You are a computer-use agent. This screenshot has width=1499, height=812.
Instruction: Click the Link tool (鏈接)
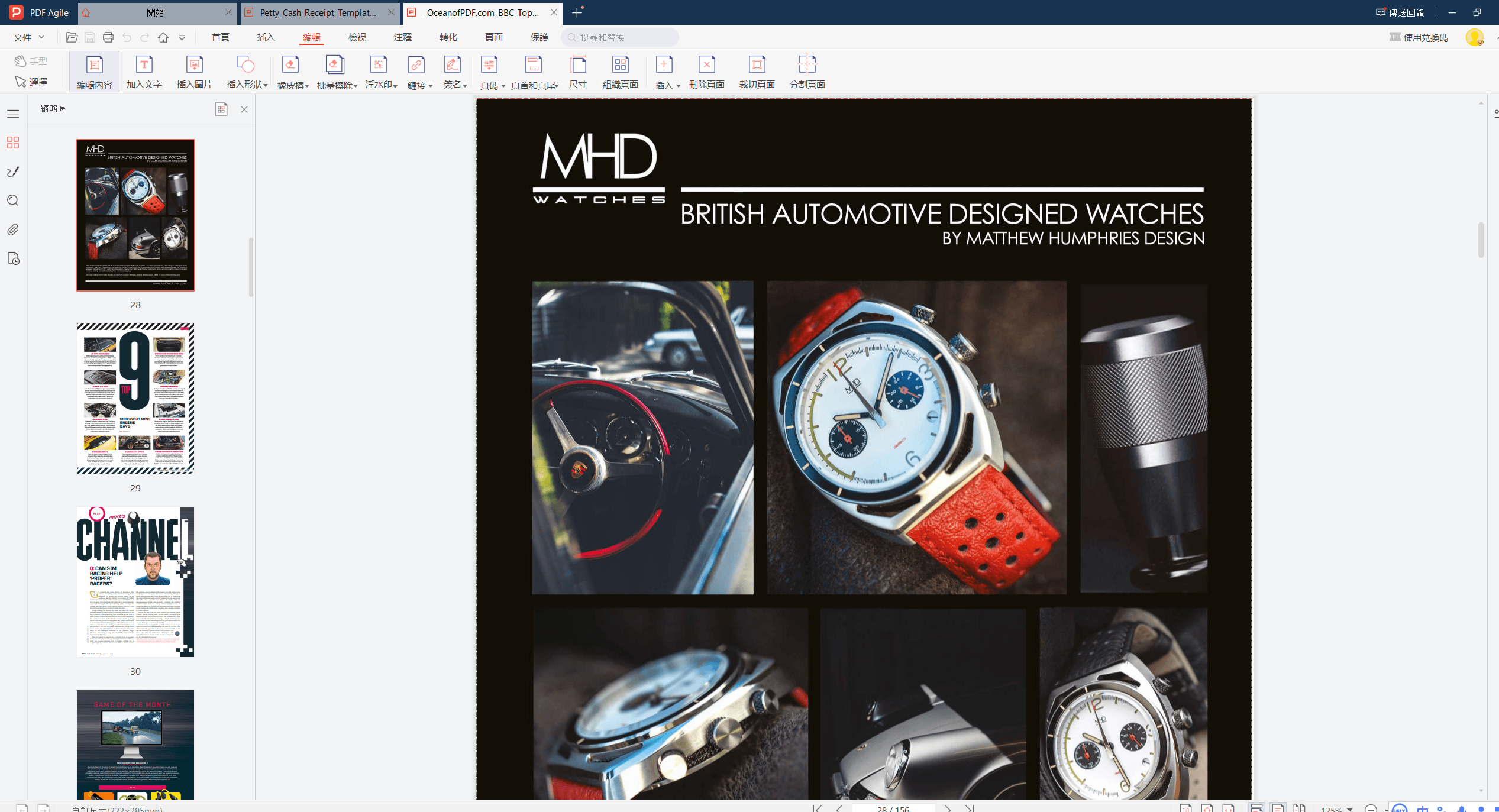(x=416, y=72)
